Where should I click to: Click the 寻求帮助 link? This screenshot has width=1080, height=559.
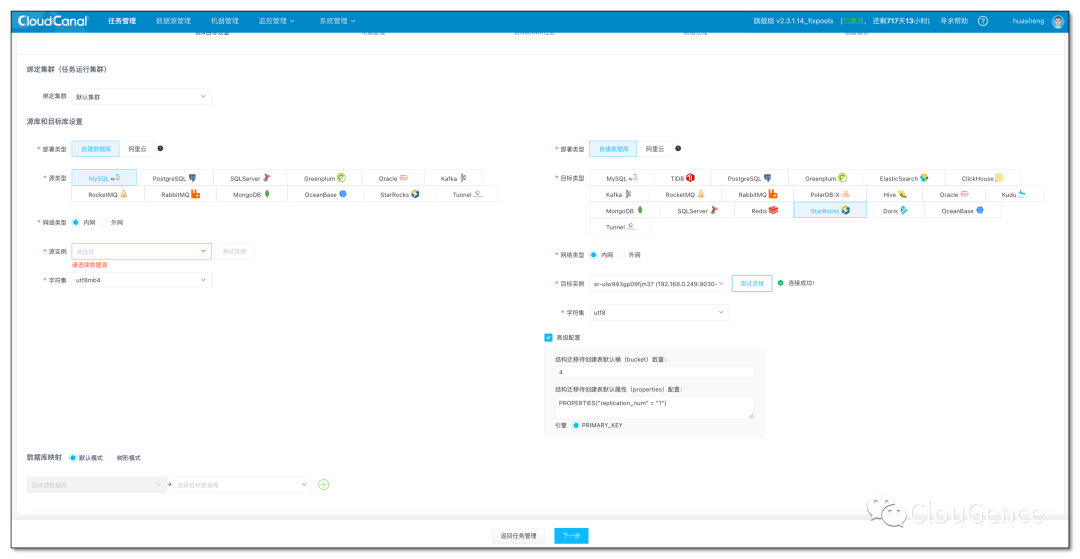954,21
